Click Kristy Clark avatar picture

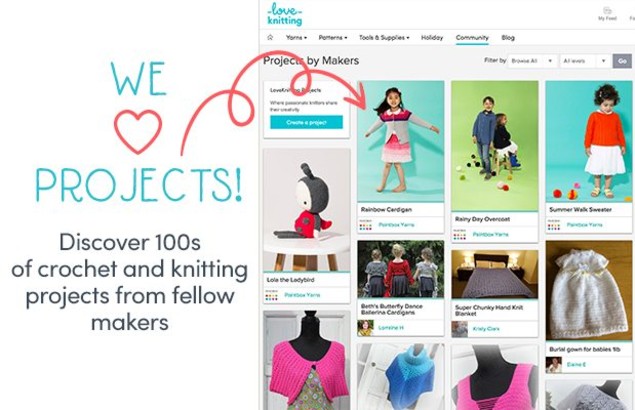460,329
